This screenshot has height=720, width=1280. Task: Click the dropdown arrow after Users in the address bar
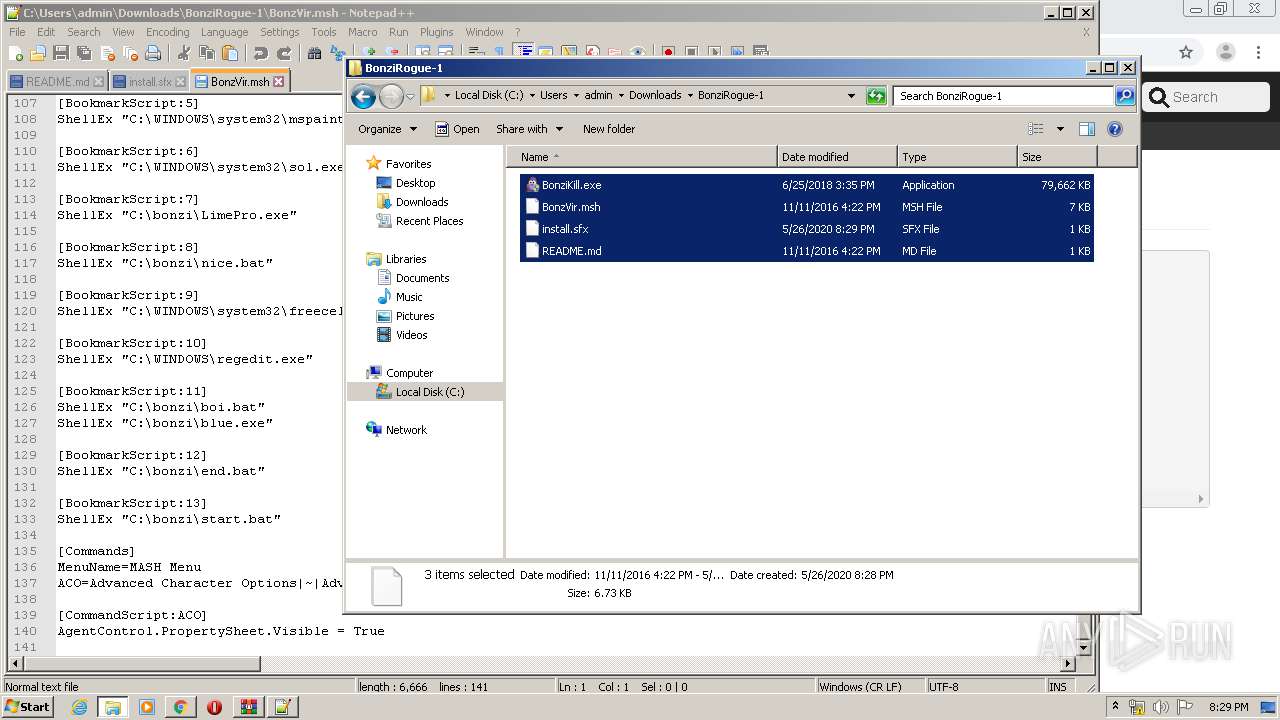(576, 96)
